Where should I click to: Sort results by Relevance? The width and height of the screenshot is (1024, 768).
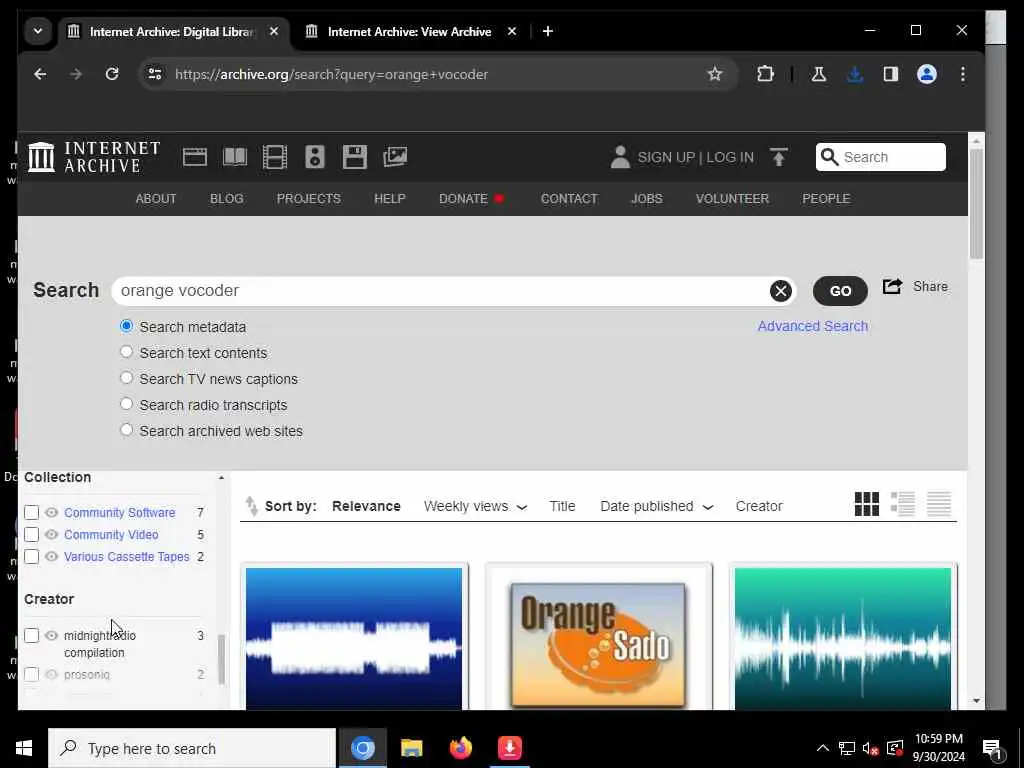(x=366, y=506)
